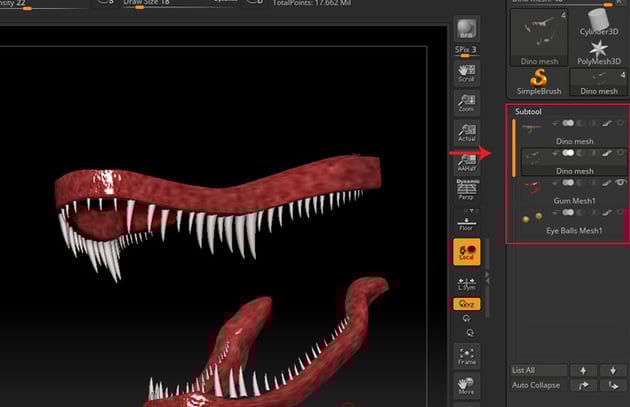Toggle Local transformation mode
The image size is (630, 407).
click(x=466, y=252)
